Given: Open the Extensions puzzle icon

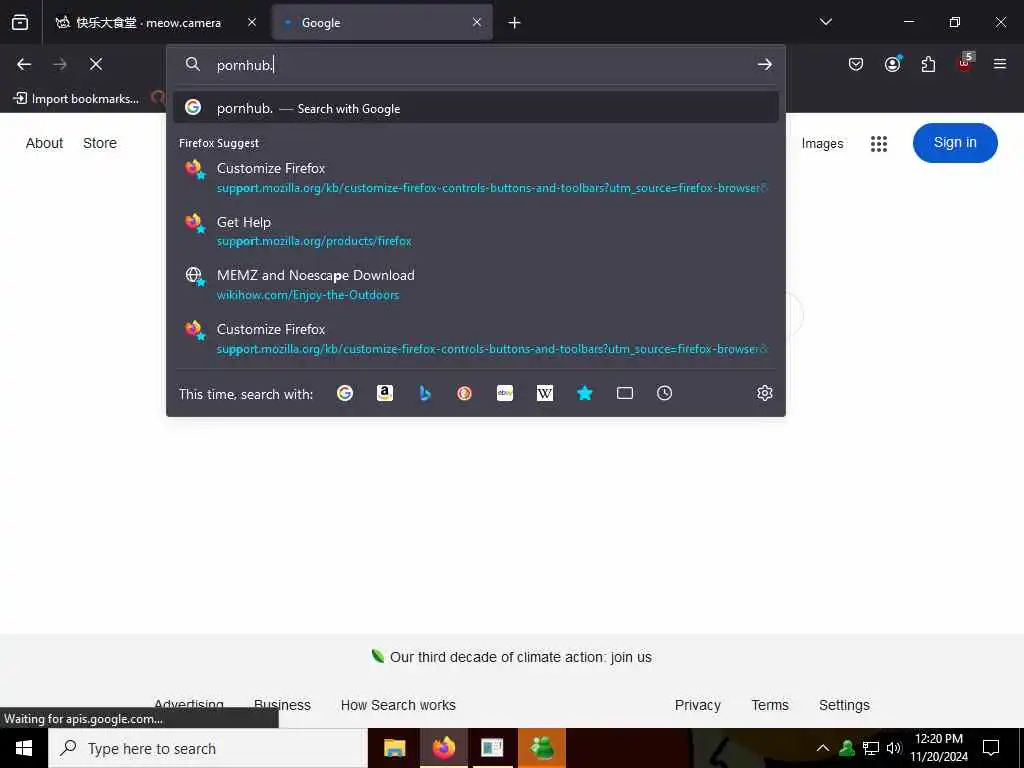Looking at the screenshot, I should tap(928, 64).
